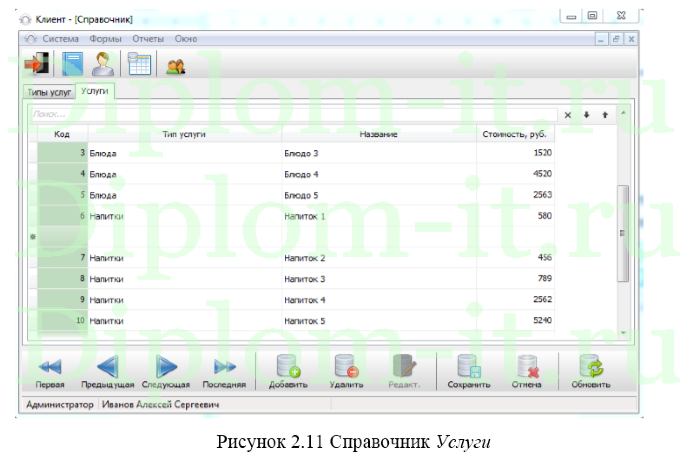This screenshot has width=680, height=460.
Task: Select the Блюдо 4 name cell
Action: (x=379, y=174)
